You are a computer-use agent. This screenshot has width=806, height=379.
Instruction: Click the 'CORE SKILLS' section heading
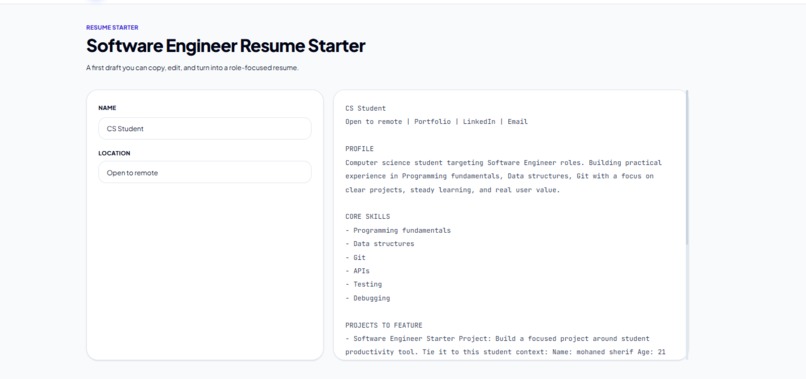click(368, 216)
